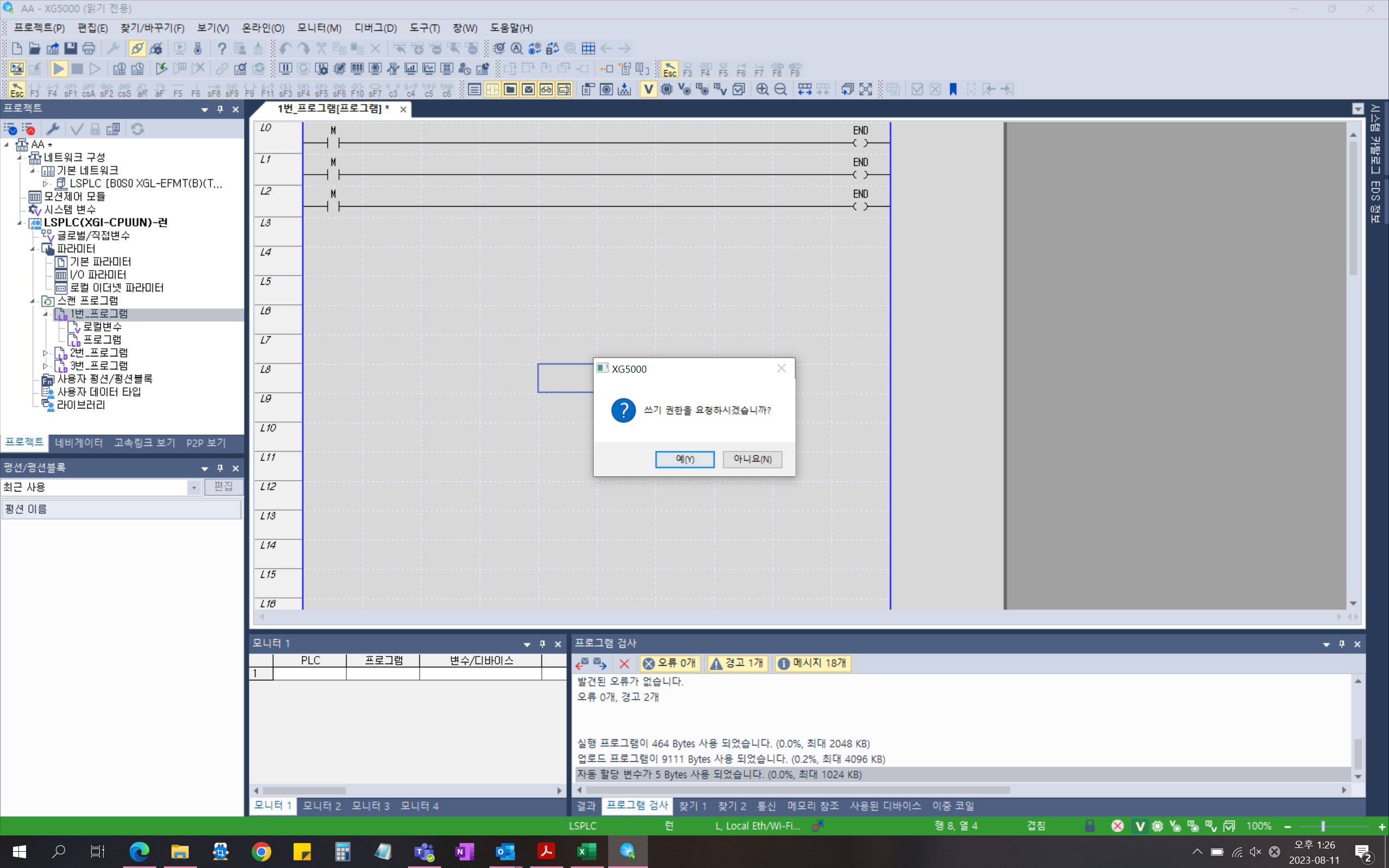
Task: Select the Save project icon
Action: 71,48
